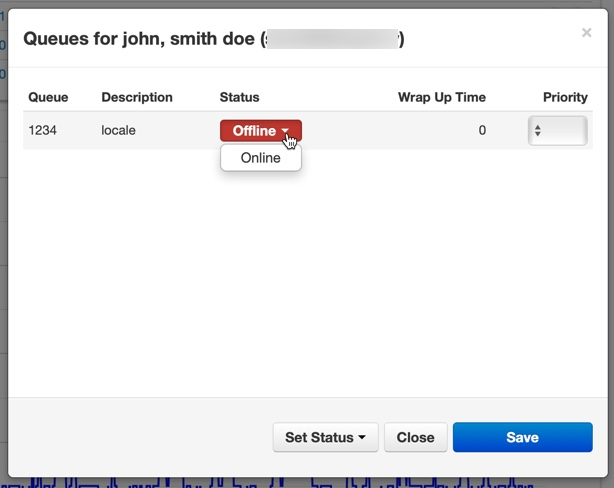Click queue number 1234 cell
This screenshot has width=614, height=488.
43,130
